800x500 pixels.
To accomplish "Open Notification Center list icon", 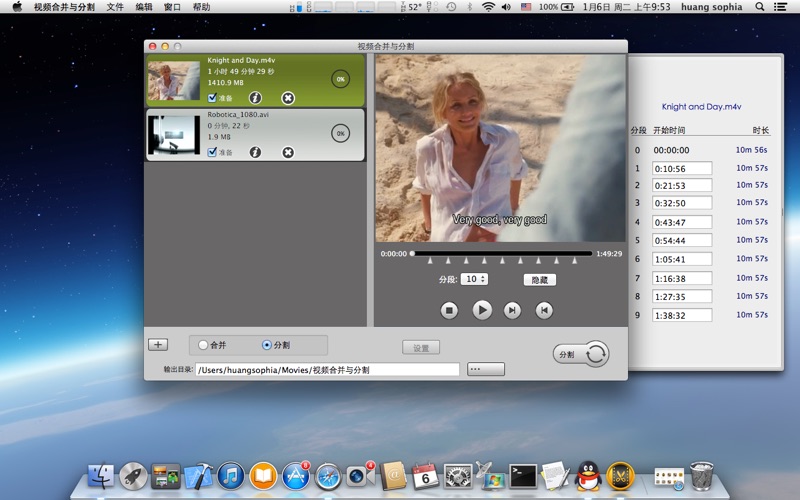I will pos(780,7).
